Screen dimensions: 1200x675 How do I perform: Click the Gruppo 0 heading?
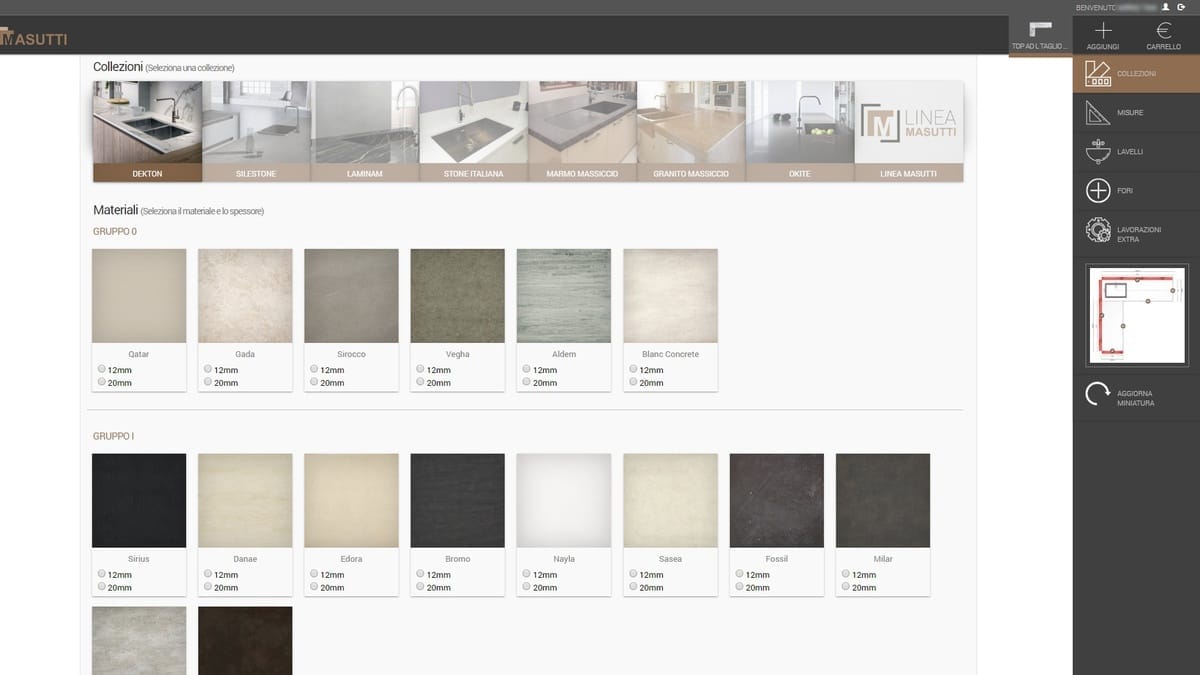point(115,231)
